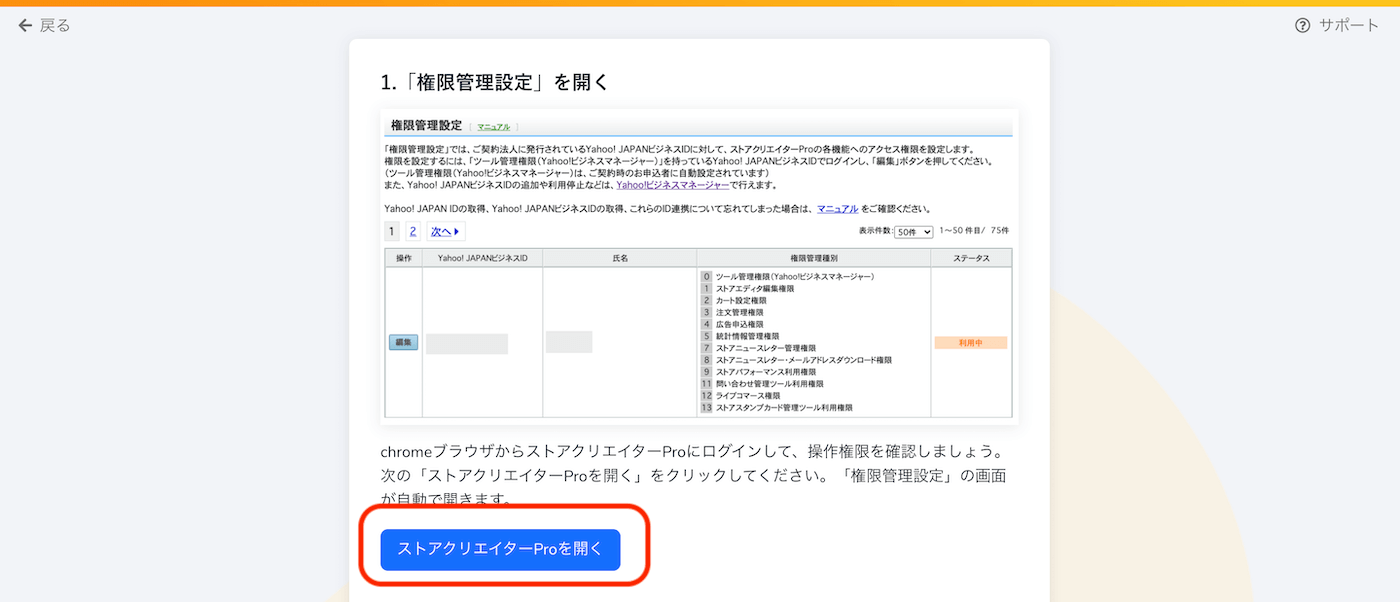
Task: Go back with the 戻る arrow link
Action: click(x=45, y=25)
